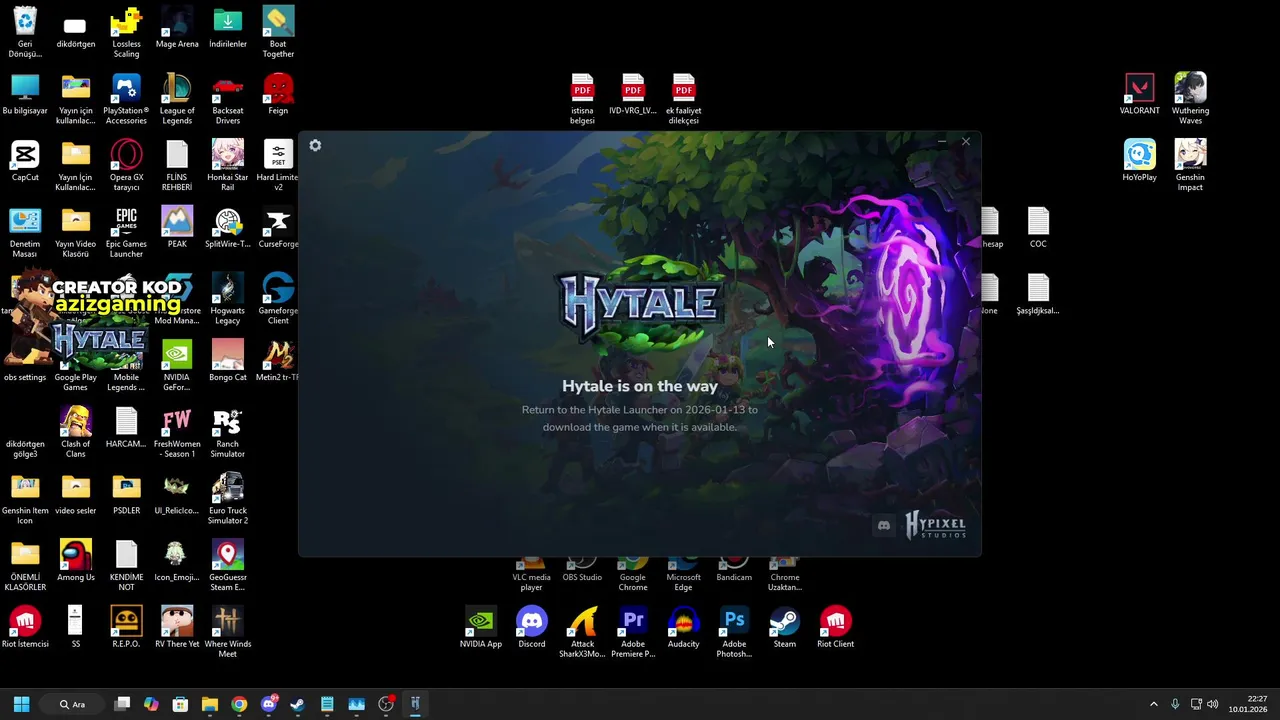This screenshot has width=1280, height=720.
Task: Select the istisna belgesi PDF file
Action: pos(582,98)
